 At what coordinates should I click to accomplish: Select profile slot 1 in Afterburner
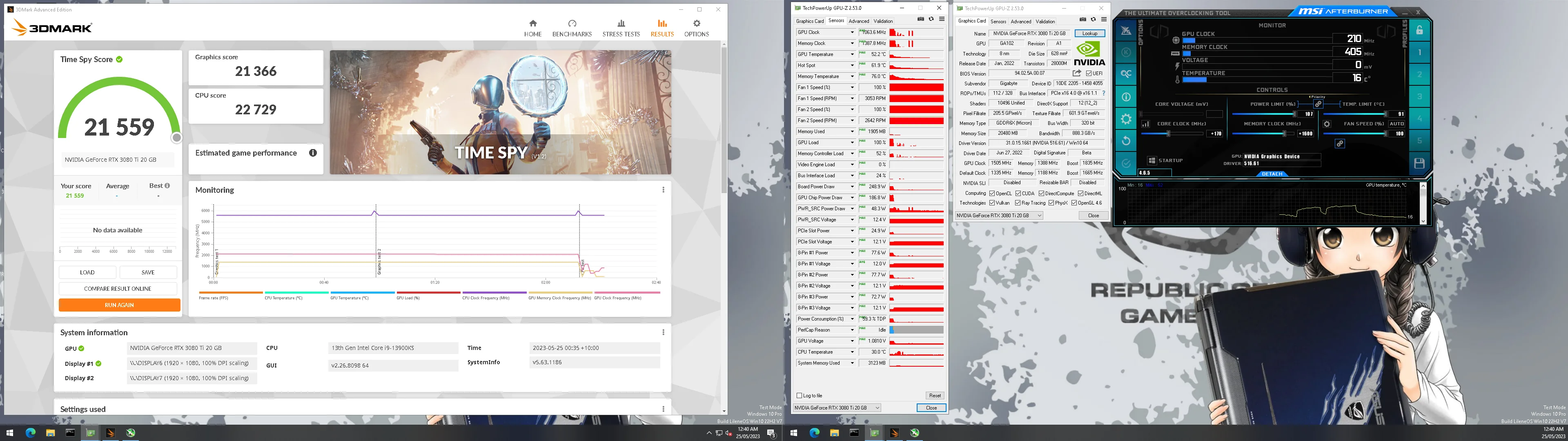(1419, 52)
